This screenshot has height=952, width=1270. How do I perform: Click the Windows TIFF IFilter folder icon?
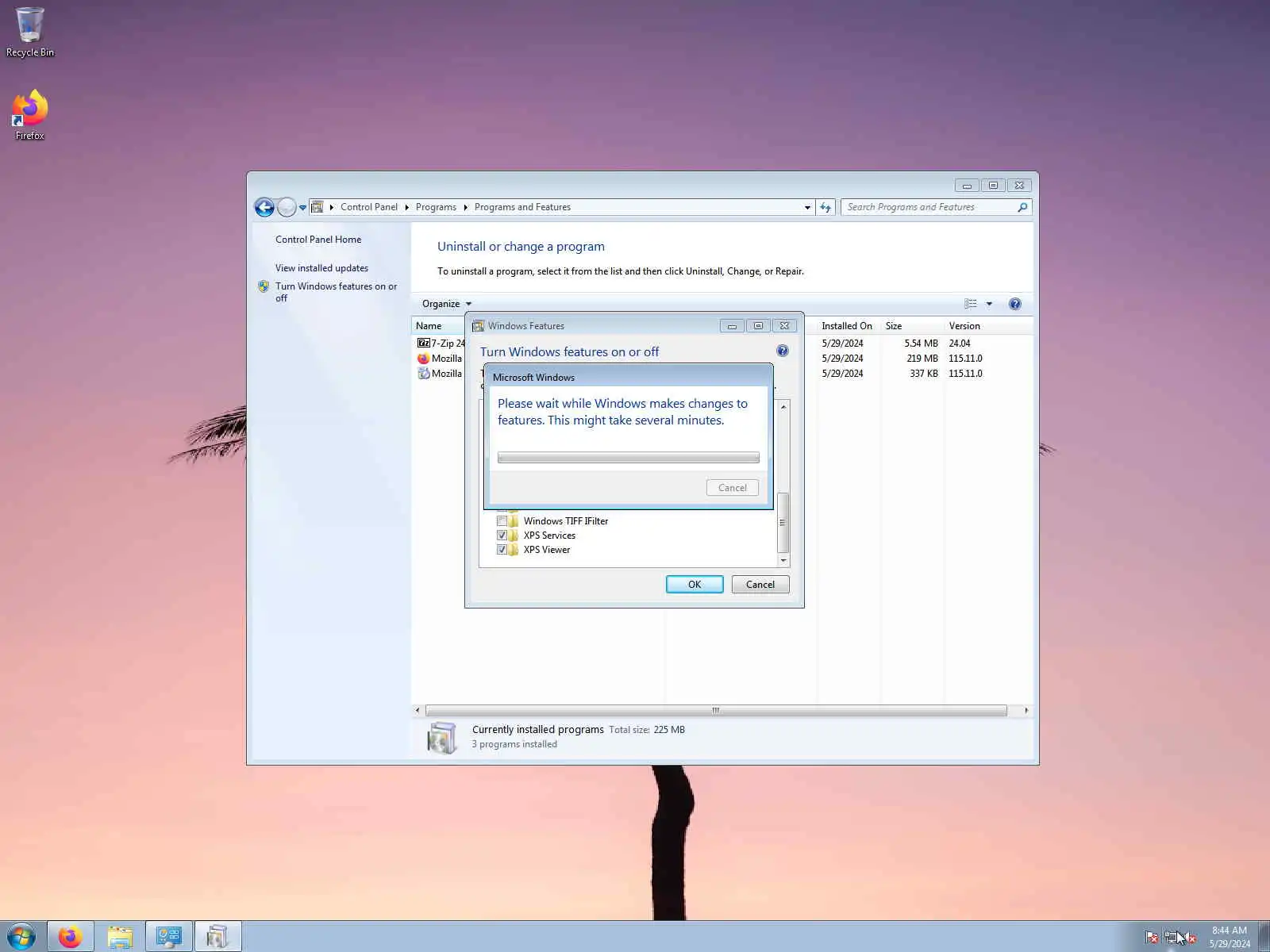pos(514,521)
